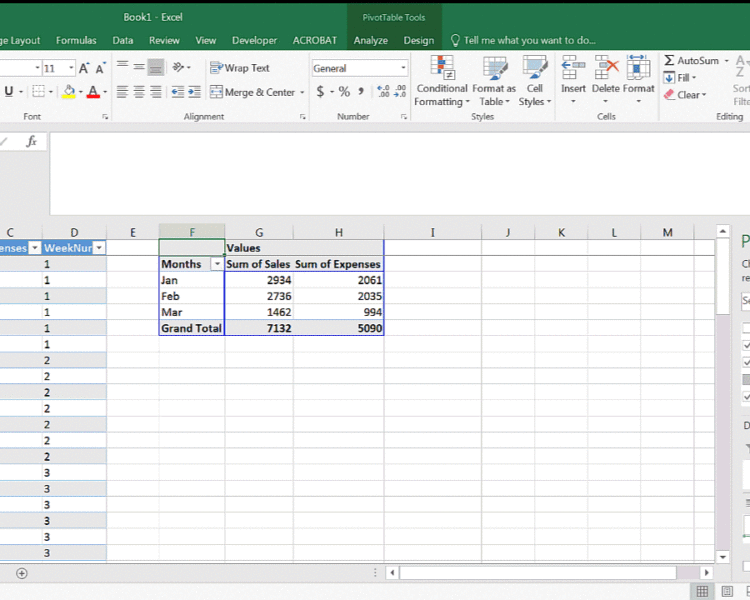This screenshot has height=600, width=750.
Task: Open the Months filter dropdown in pivot table
Action: pyautogui.click(x=217, y=264)
